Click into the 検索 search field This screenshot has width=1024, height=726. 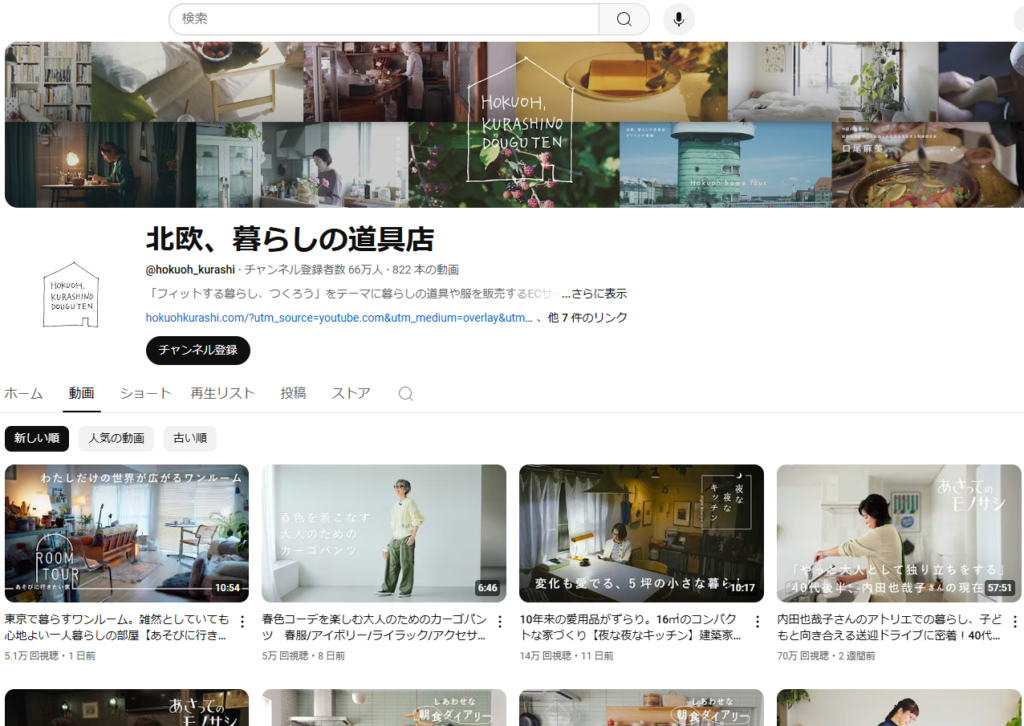pyautogui.click(x=385, y=19)
